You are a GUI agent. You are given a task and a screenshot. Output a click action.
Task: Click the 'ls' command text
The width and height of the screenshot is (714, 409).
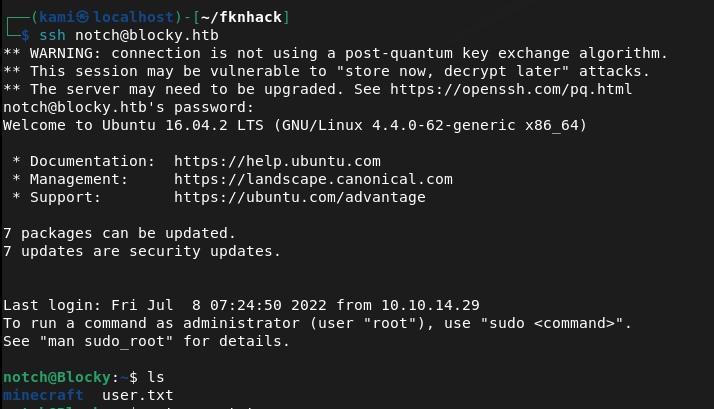155,377
